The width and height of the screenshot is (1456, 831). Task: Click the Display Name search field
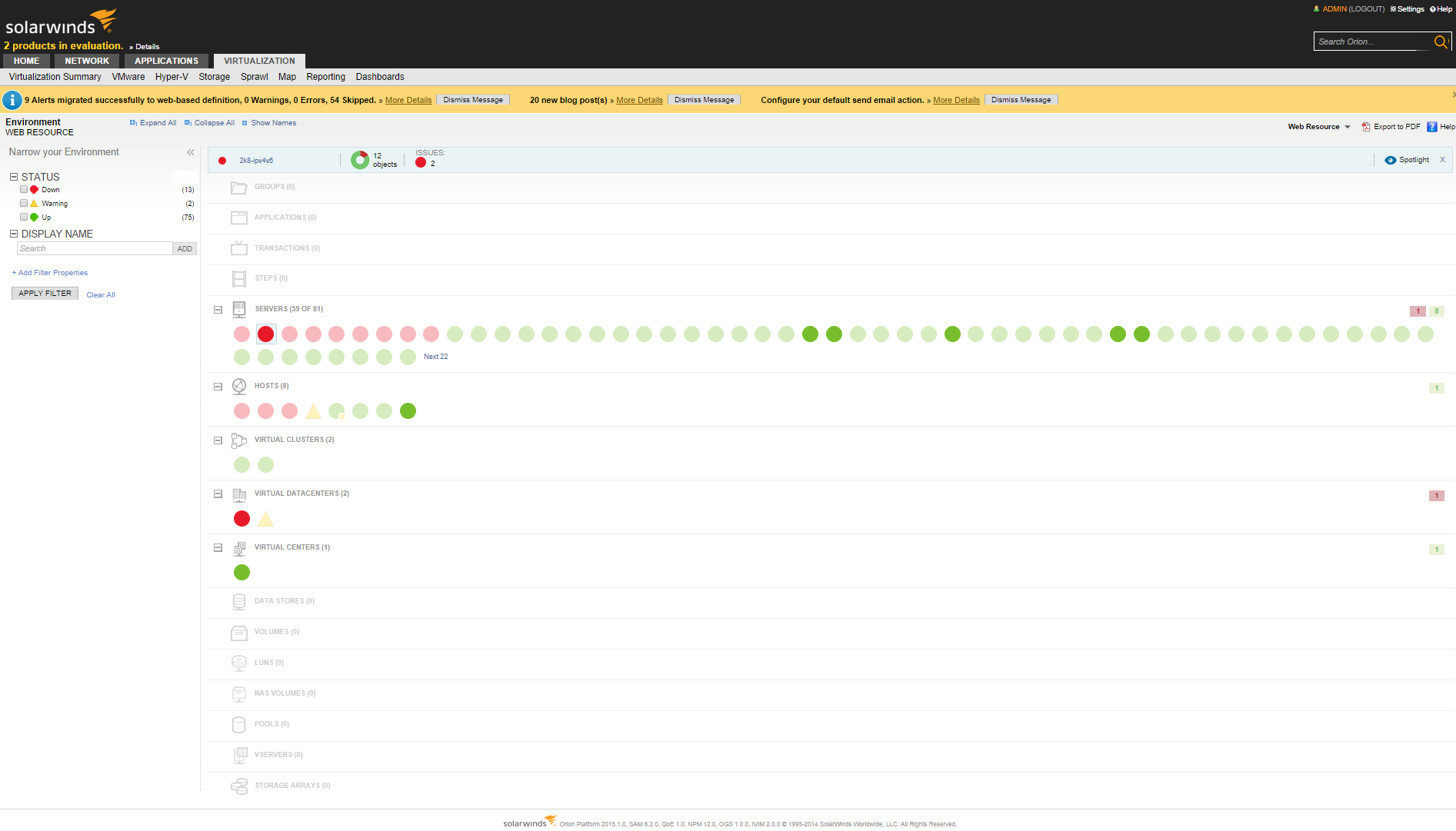click(x=95, y=249)
